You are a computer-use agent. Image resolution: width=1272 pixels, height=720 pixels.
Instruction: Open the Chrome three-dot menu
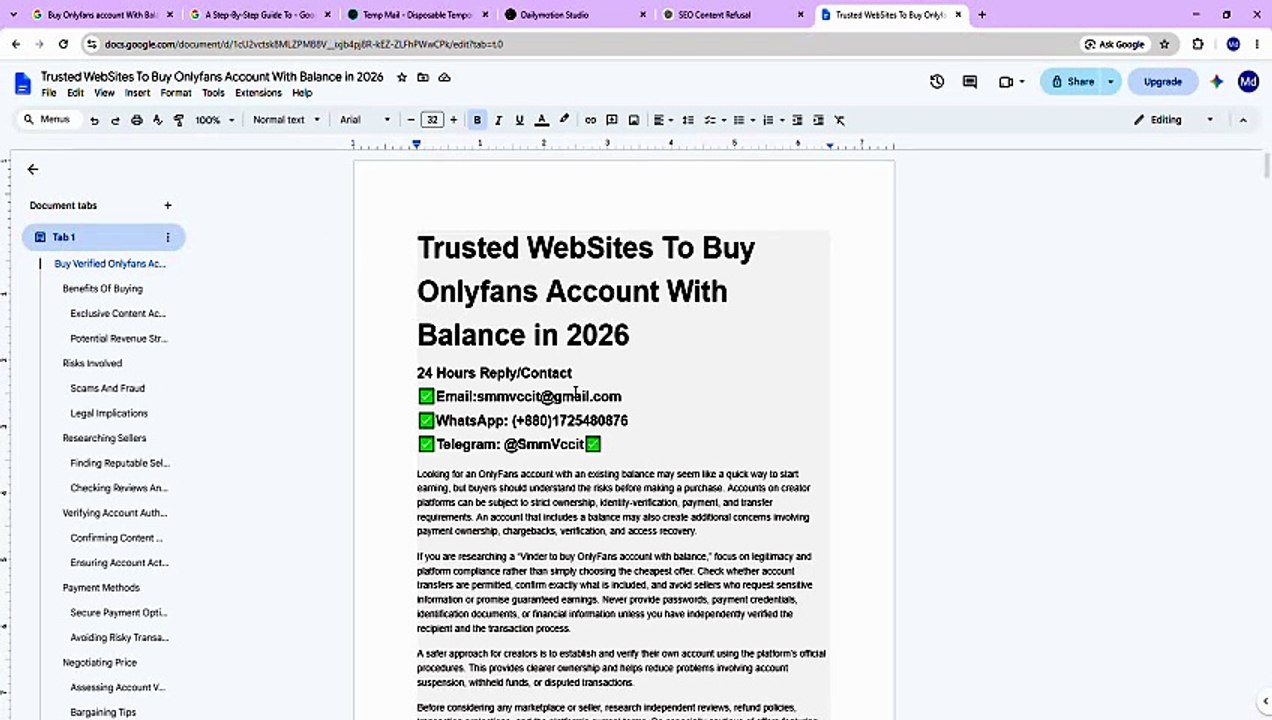coord(1257,44)
